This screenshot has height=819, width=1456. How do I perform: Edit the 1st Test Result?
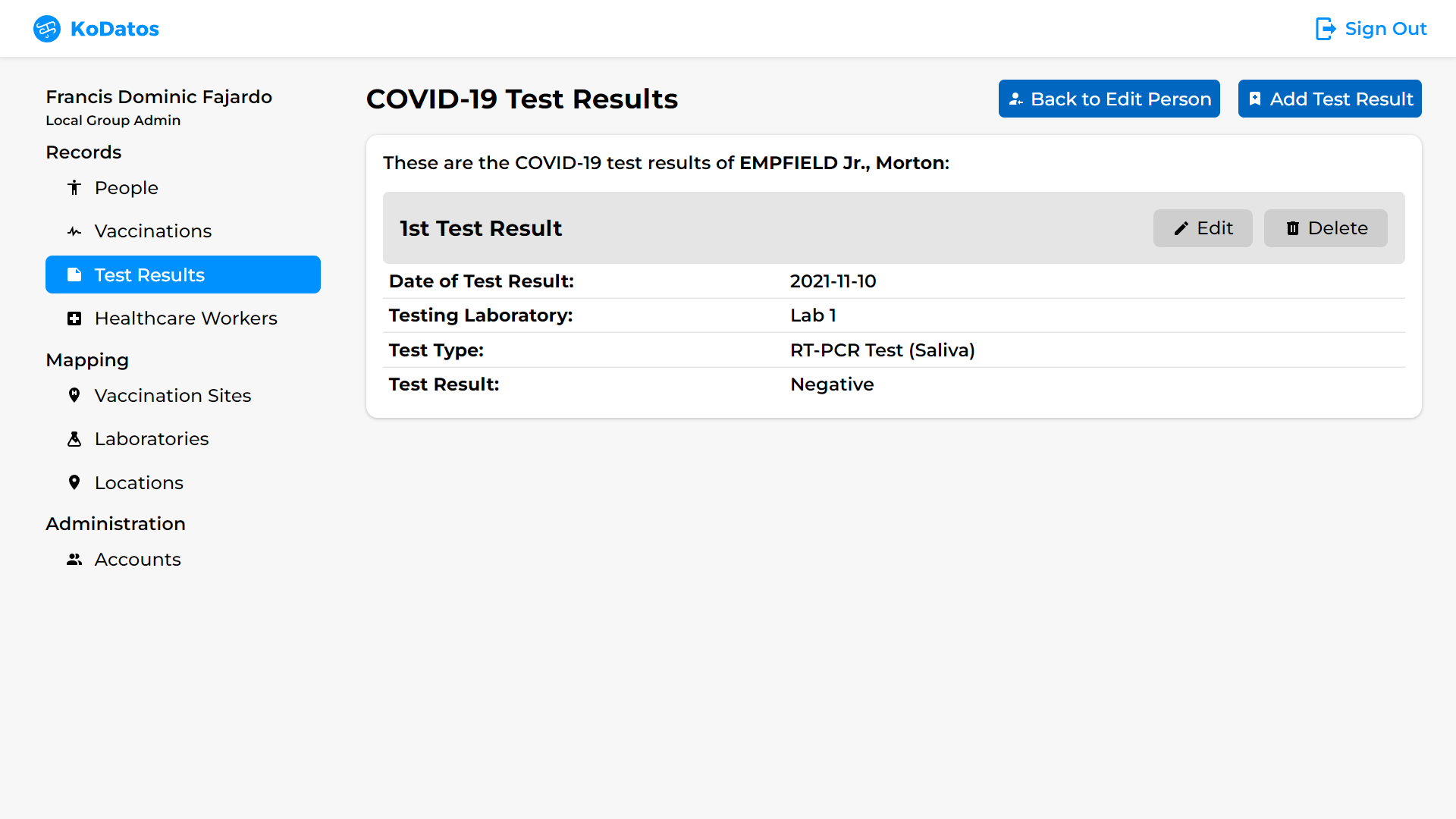click(1203, 228)
